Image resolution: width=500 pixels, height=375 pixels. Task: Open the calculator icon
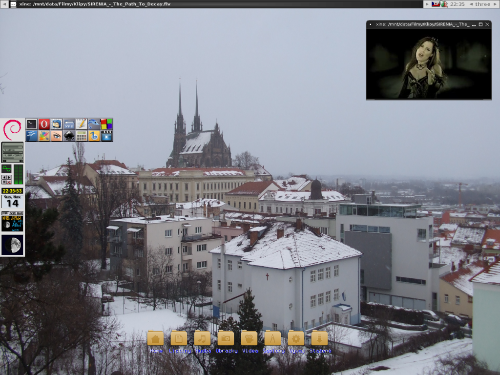tap(81, 136)
